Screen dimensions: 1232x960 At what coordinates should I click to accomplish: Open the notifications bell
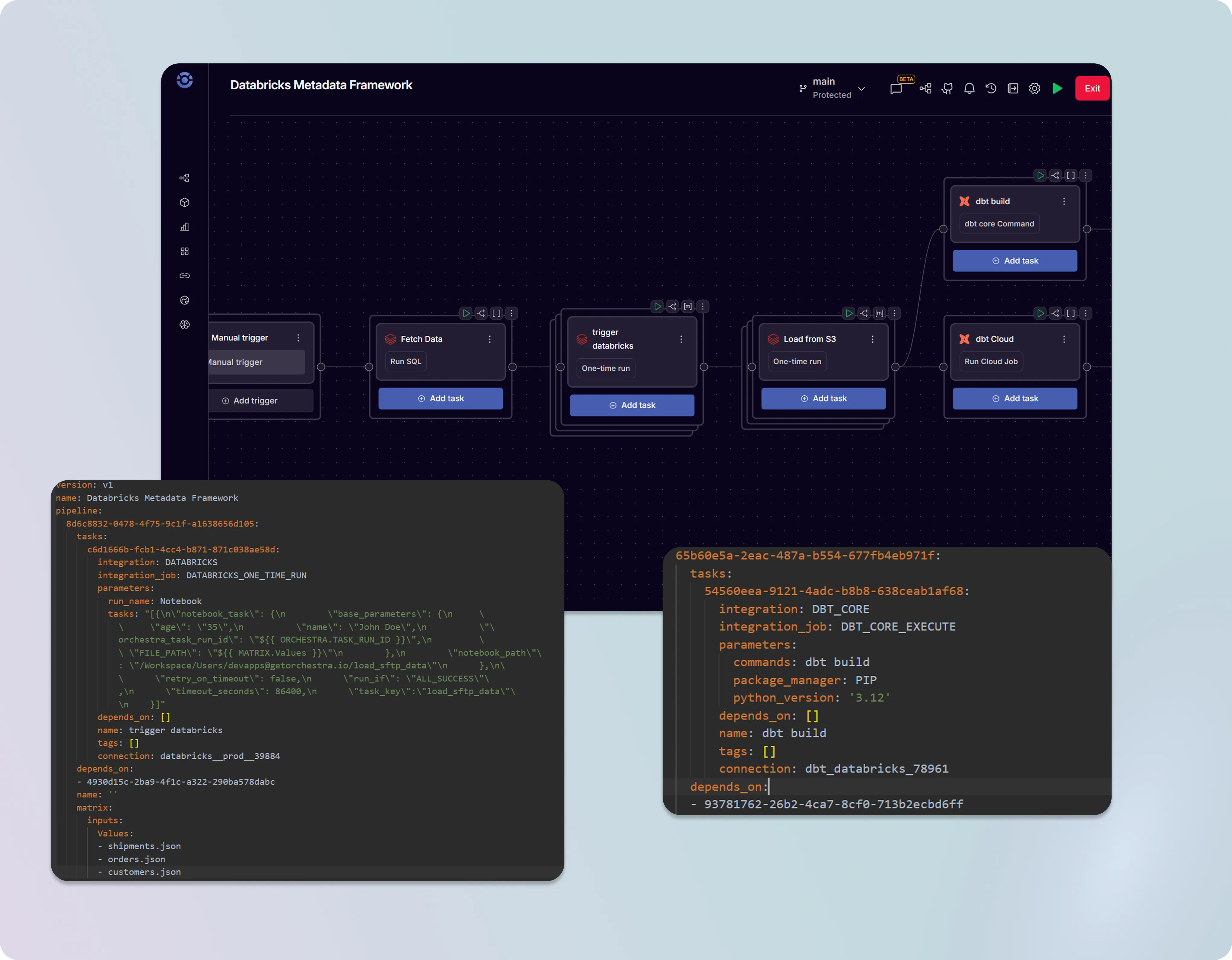coord(969,89)
